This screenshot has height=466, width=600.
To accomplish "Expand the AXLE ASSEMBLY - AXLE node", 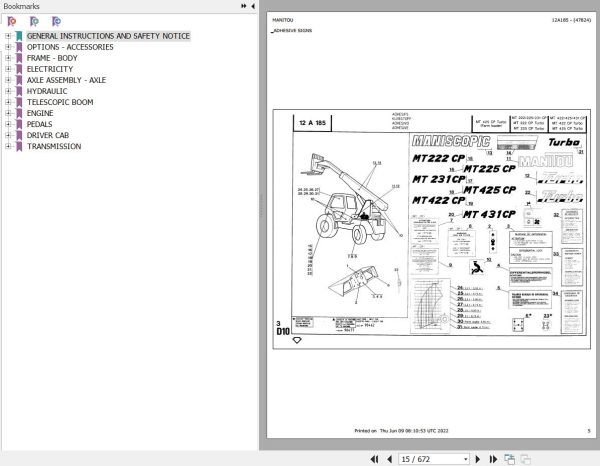I will pos(8,80).
